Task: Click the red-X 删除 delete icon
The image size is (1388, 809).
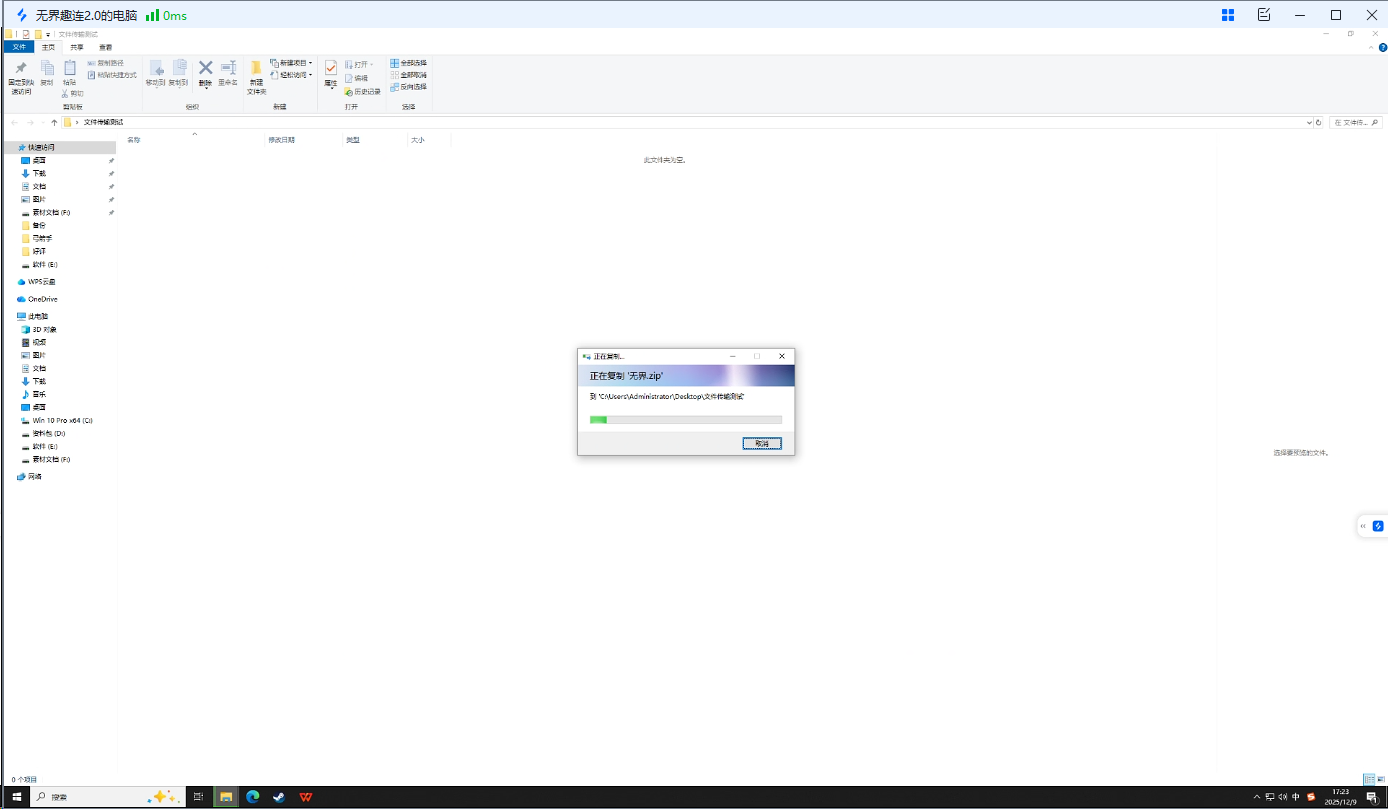Action: click(205, 68)
